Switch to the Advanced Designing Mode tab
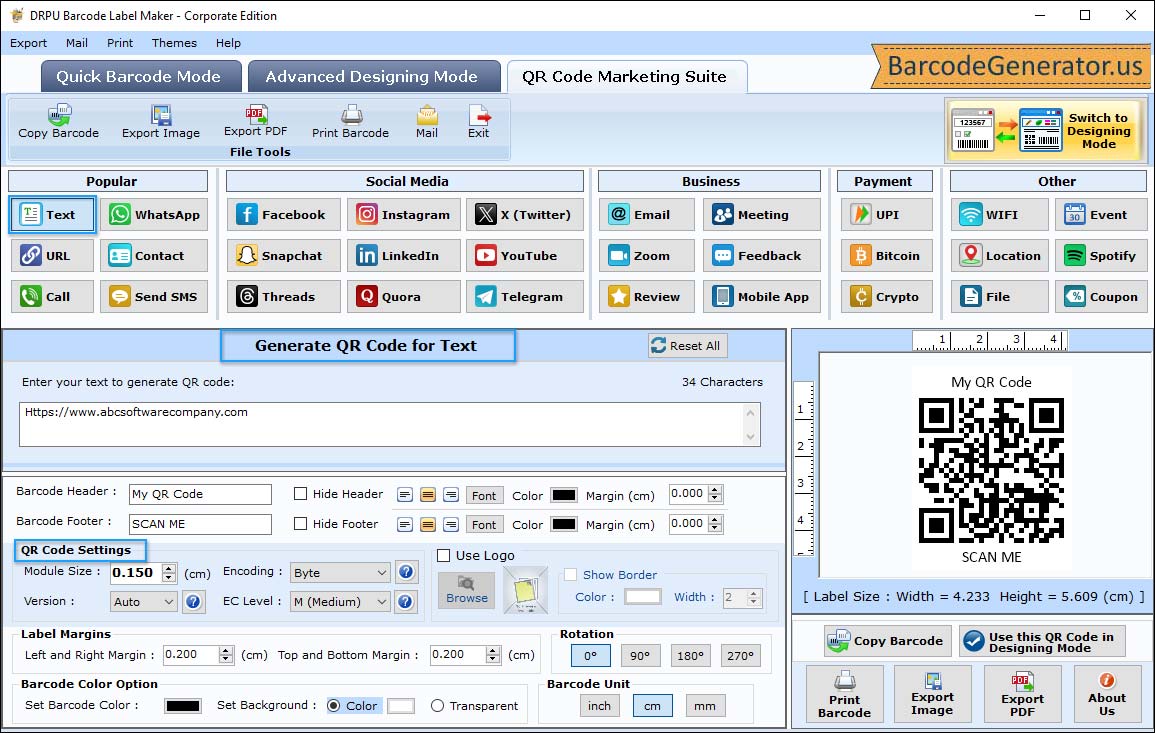 (x=373, y=77)
